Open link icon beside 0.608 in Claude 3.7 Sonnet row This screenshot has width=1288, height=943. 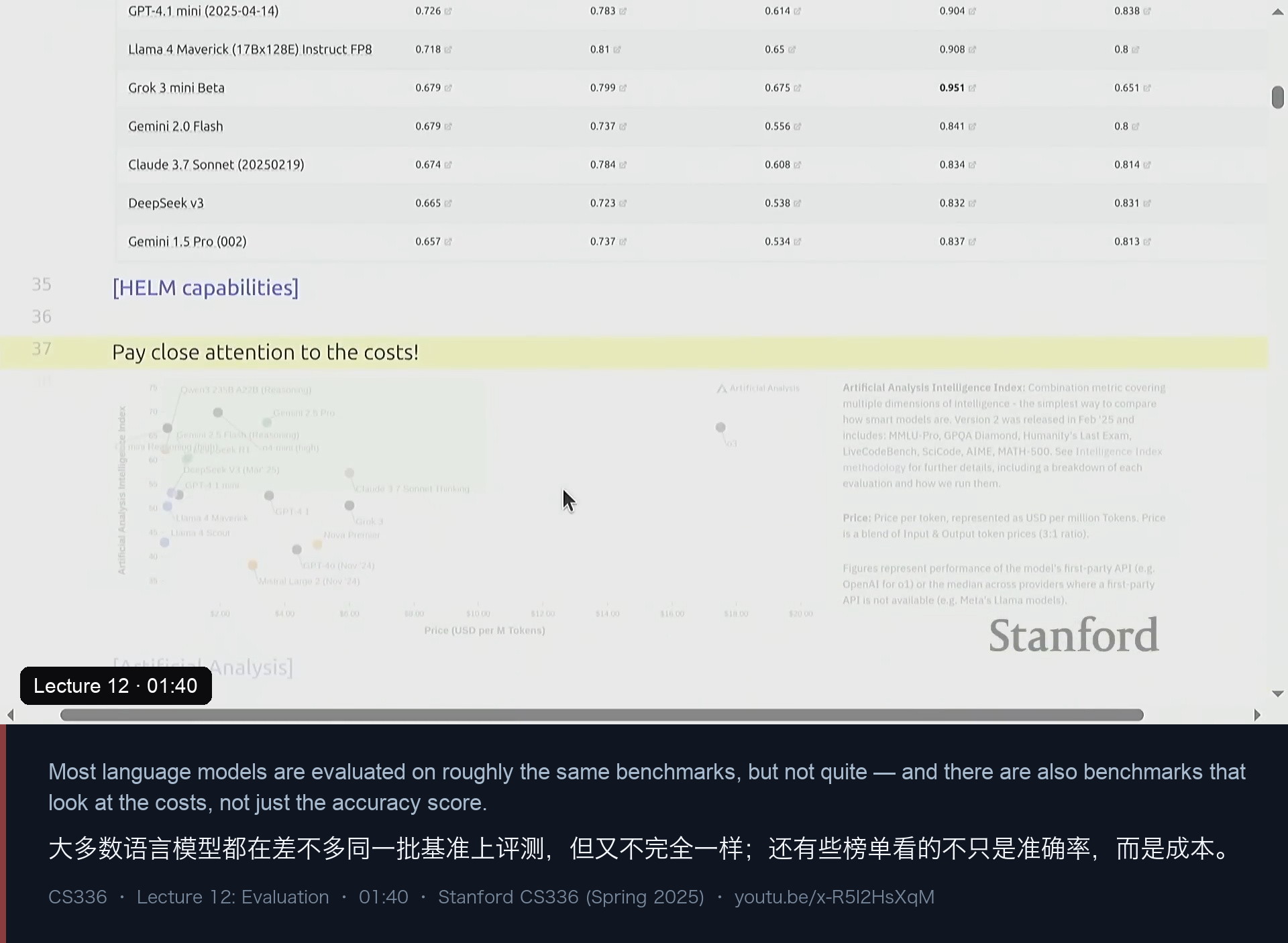coord(798,165)
